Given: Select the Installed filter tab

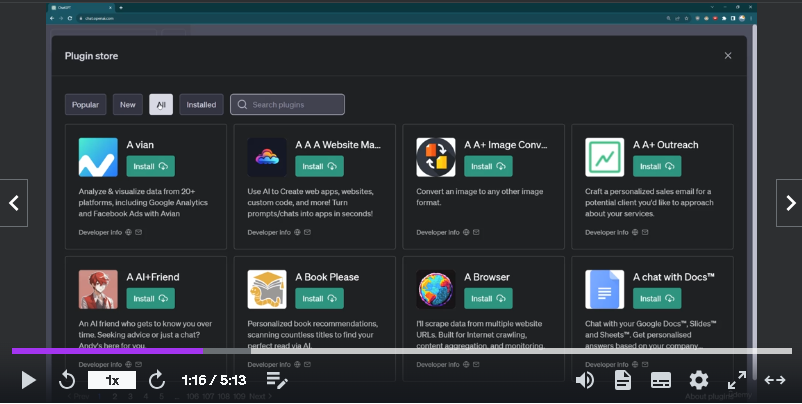Looking at the screenshot, I should coord(201,104).
